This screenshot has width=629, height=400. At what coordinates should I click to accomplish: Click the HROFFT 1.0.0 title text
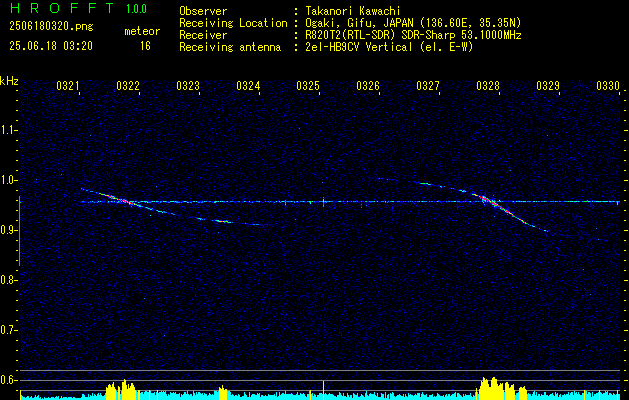[x=78, y=8]
